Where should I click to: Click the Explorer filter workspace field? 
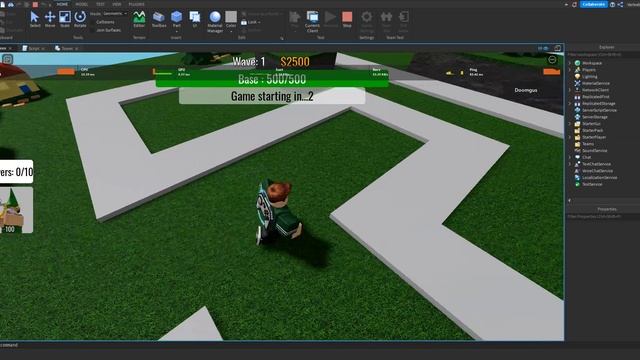603,54
